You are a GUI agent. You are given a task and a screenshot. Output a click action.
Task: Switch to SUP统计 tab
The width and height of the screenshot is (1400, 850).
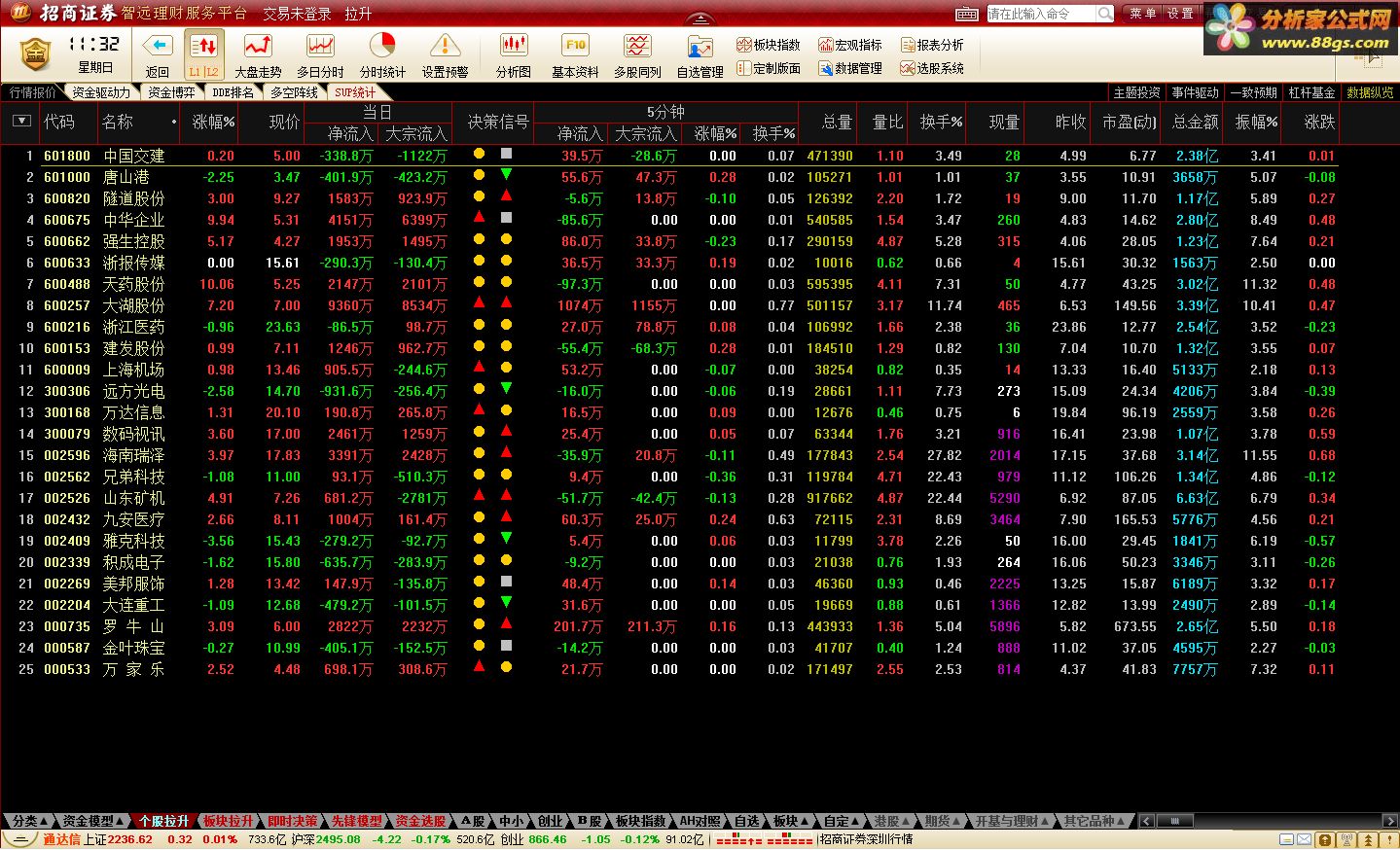(x=355, y=92)
